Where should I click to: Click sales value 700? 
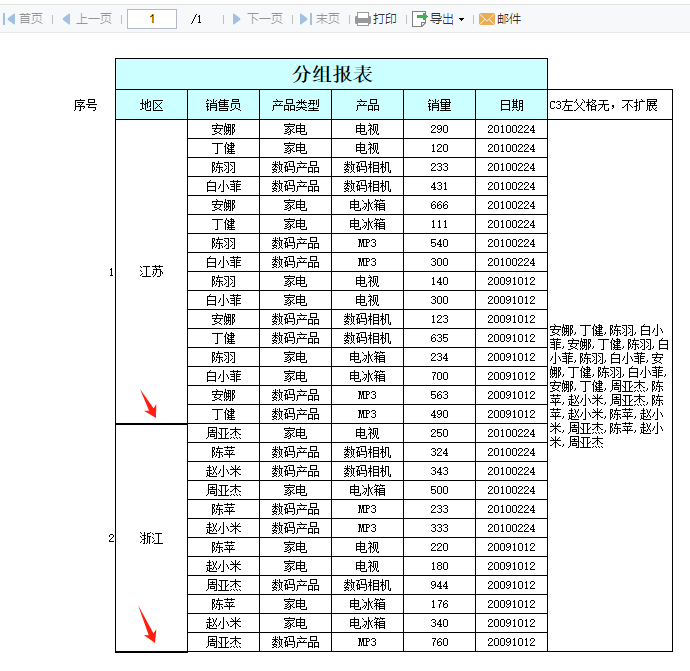tap(439, 376)
